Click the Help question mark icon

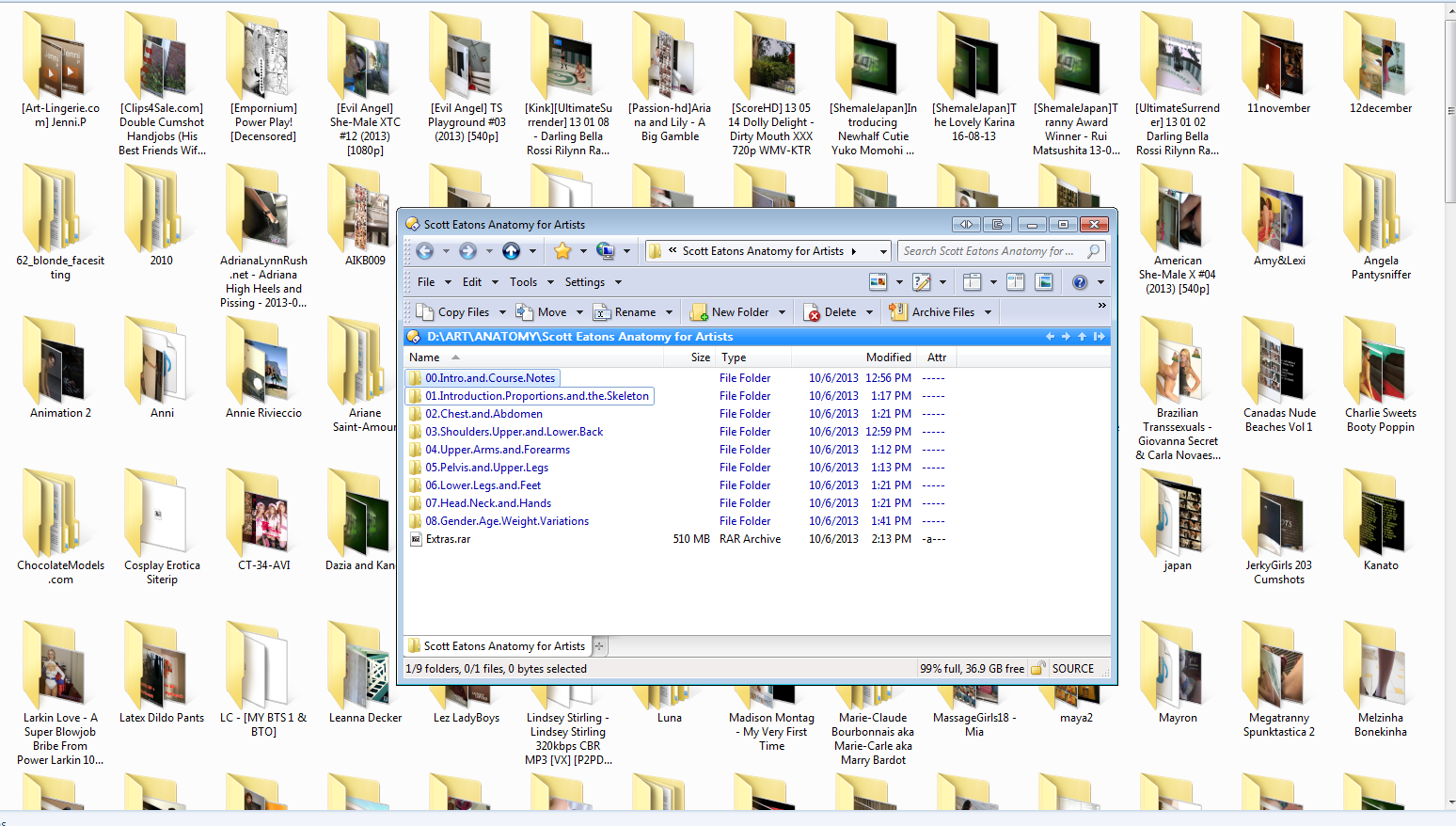1080,282
